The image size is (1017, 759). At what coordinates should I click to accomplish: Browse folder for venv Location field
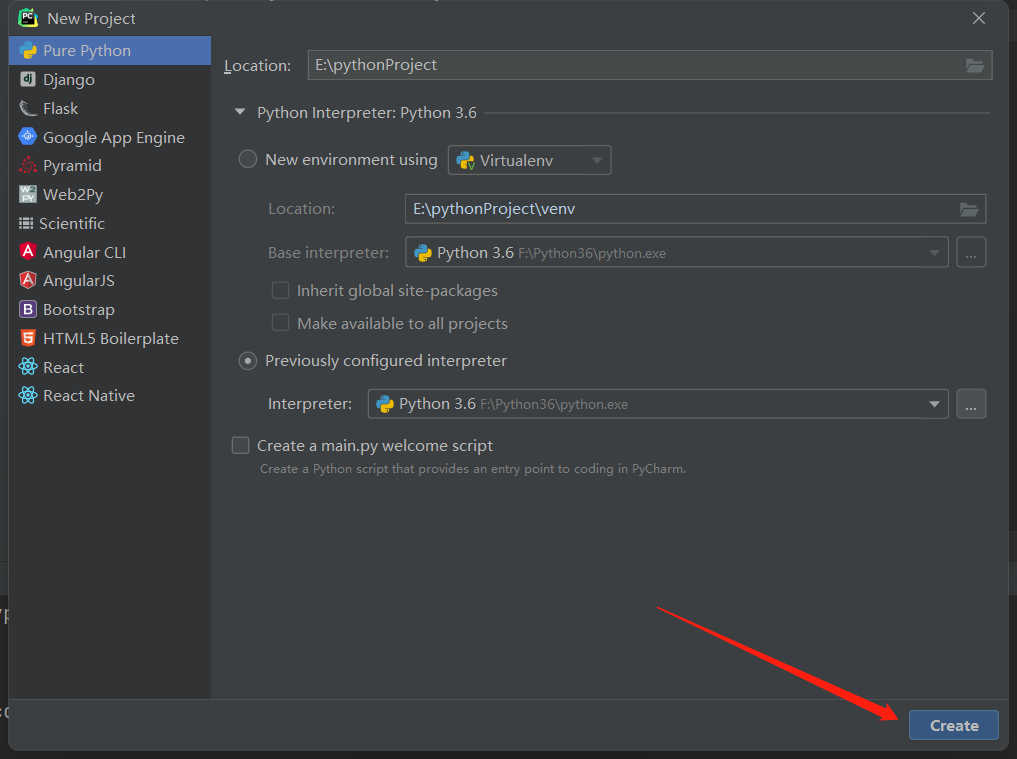click(969, 209)
